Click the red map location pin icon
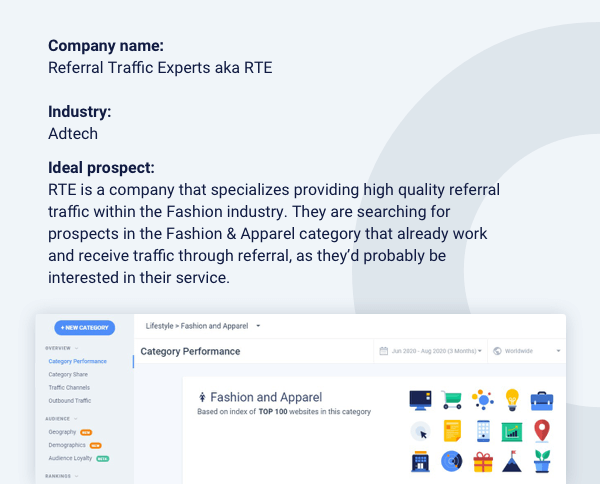 coord(542,431)
